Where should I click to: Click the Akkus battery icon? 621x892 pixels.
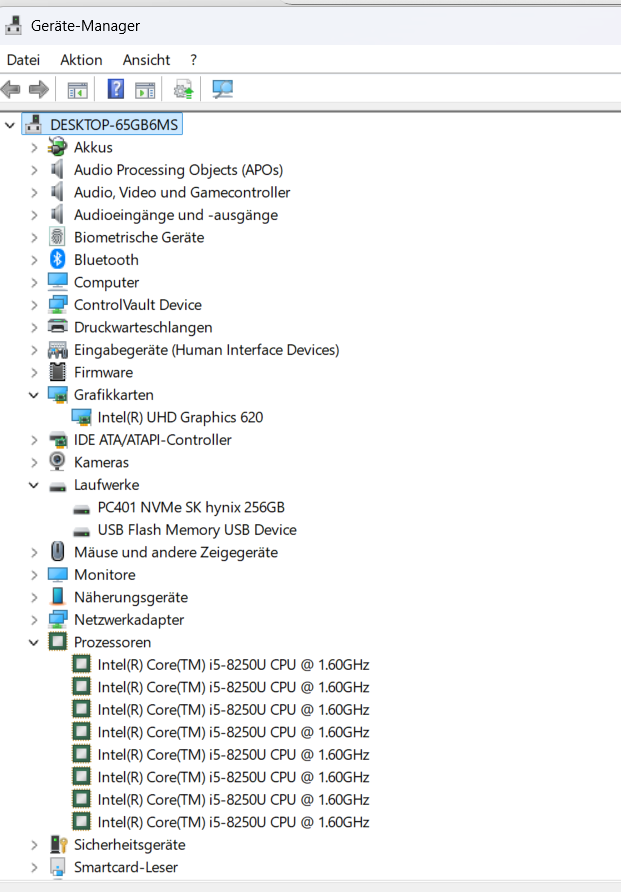(x=57, y=147)
